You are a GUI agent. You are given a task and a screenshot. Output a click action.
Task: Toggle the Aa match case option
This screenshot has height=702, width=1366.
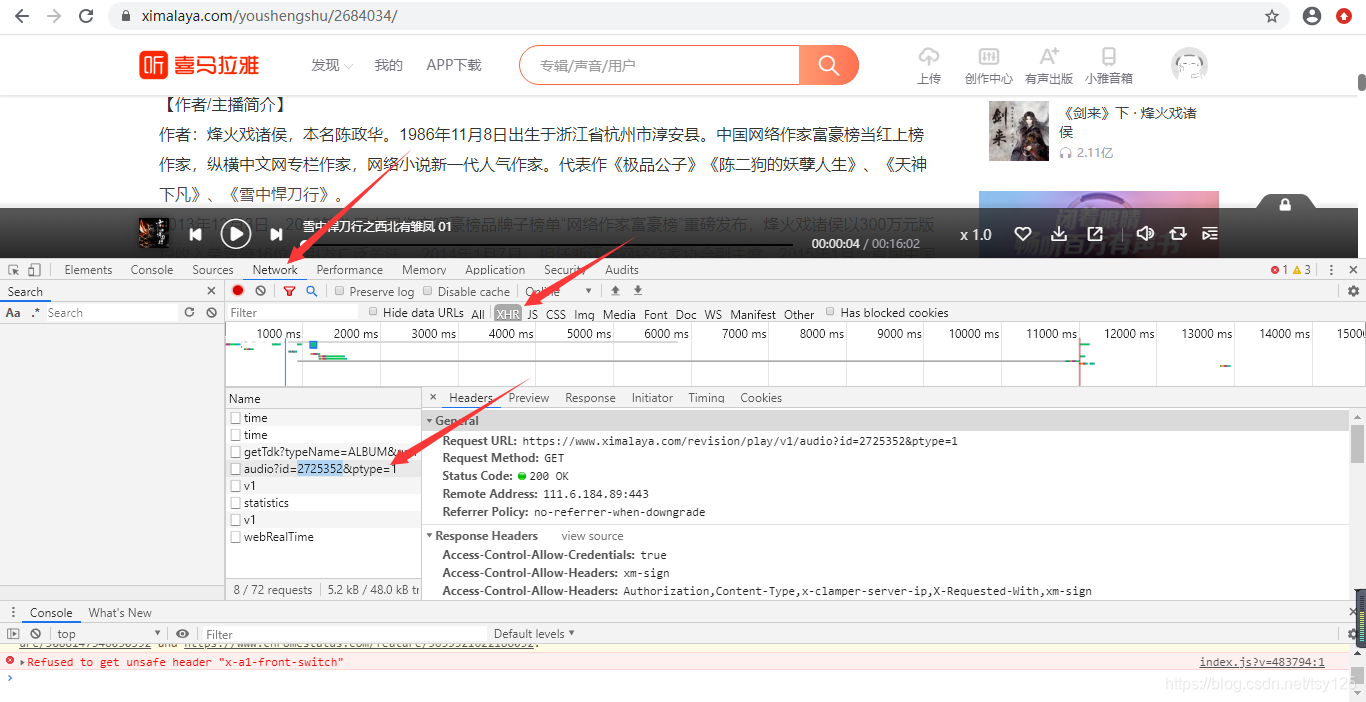click(13, 313)
